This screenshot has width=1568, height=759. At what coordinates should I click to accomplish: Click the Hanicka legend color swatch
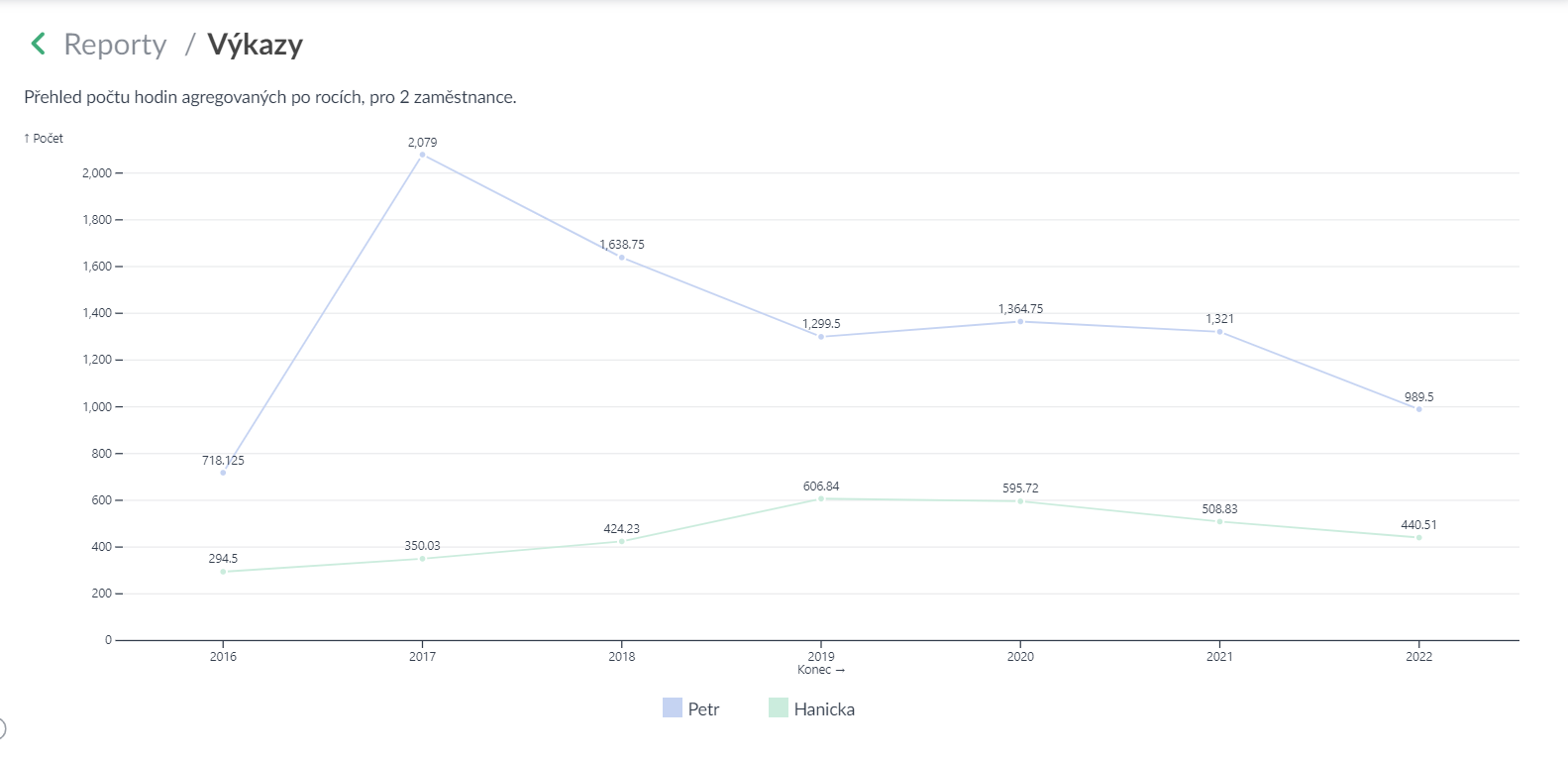click(779, 708)
